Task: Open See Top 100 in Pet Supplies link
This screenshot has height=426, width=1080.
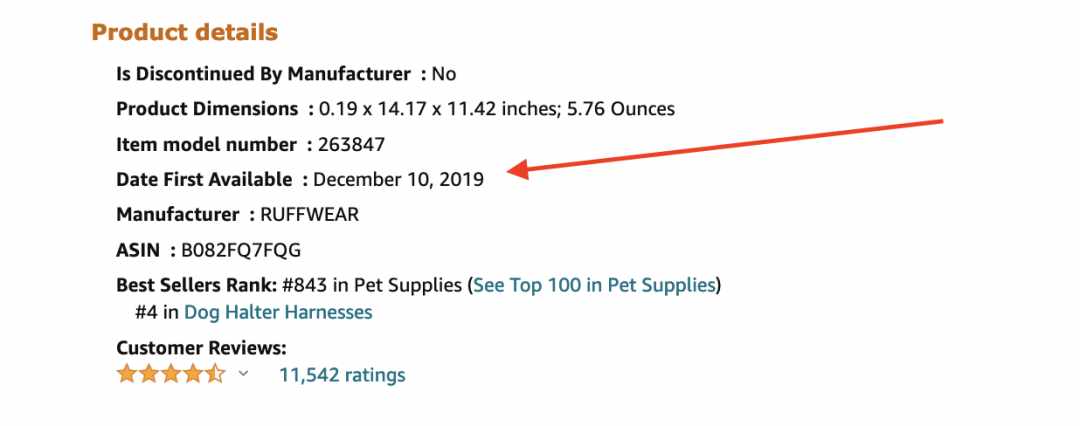Action: click(x=594, y=285)
